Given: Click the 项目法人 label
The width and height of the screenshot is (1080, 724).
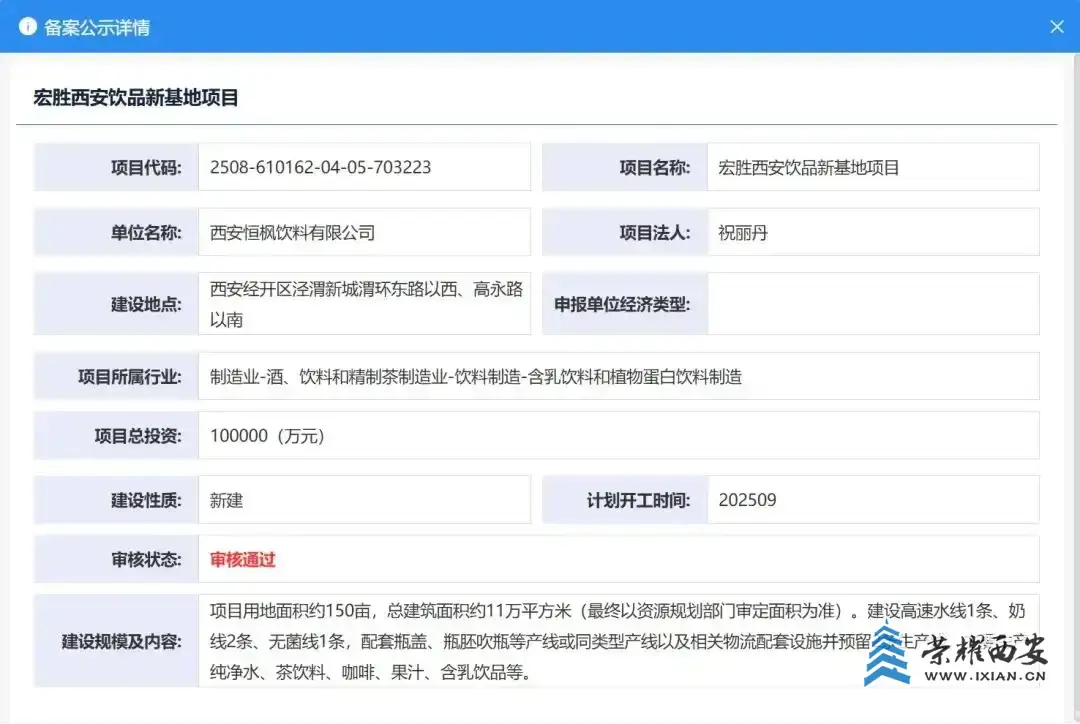Looking at the screenshot, I should tap(654, 233).
